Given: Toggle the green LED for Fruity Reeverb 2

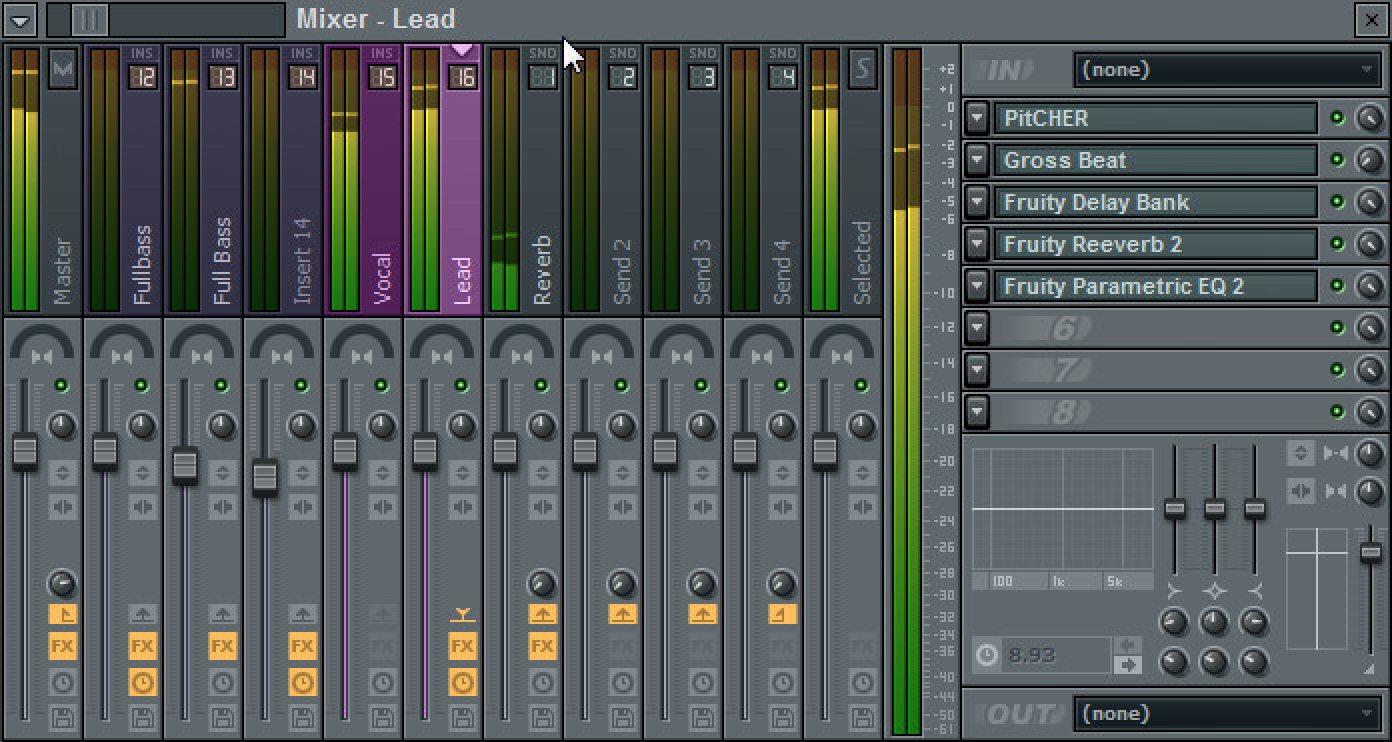Looking at the screenshot, I should 1337,244.
